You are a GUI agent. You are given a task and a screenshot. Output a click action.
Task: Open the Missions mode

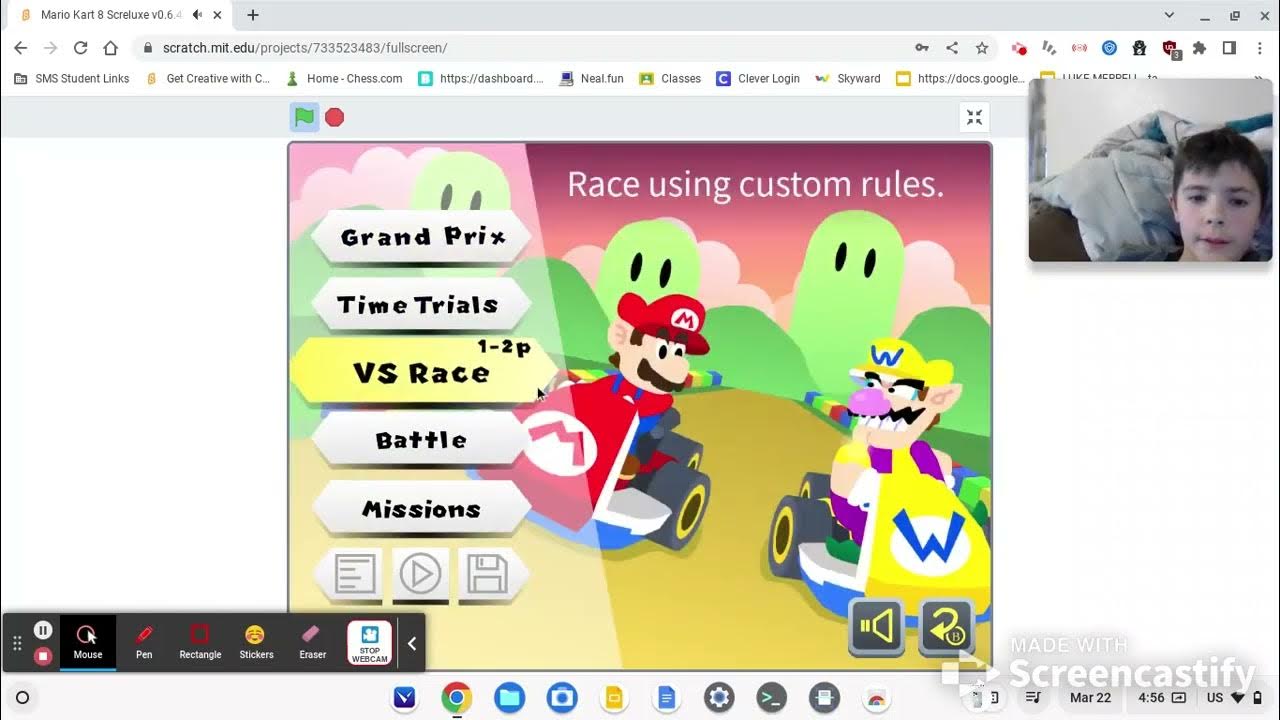pos(421,509)
